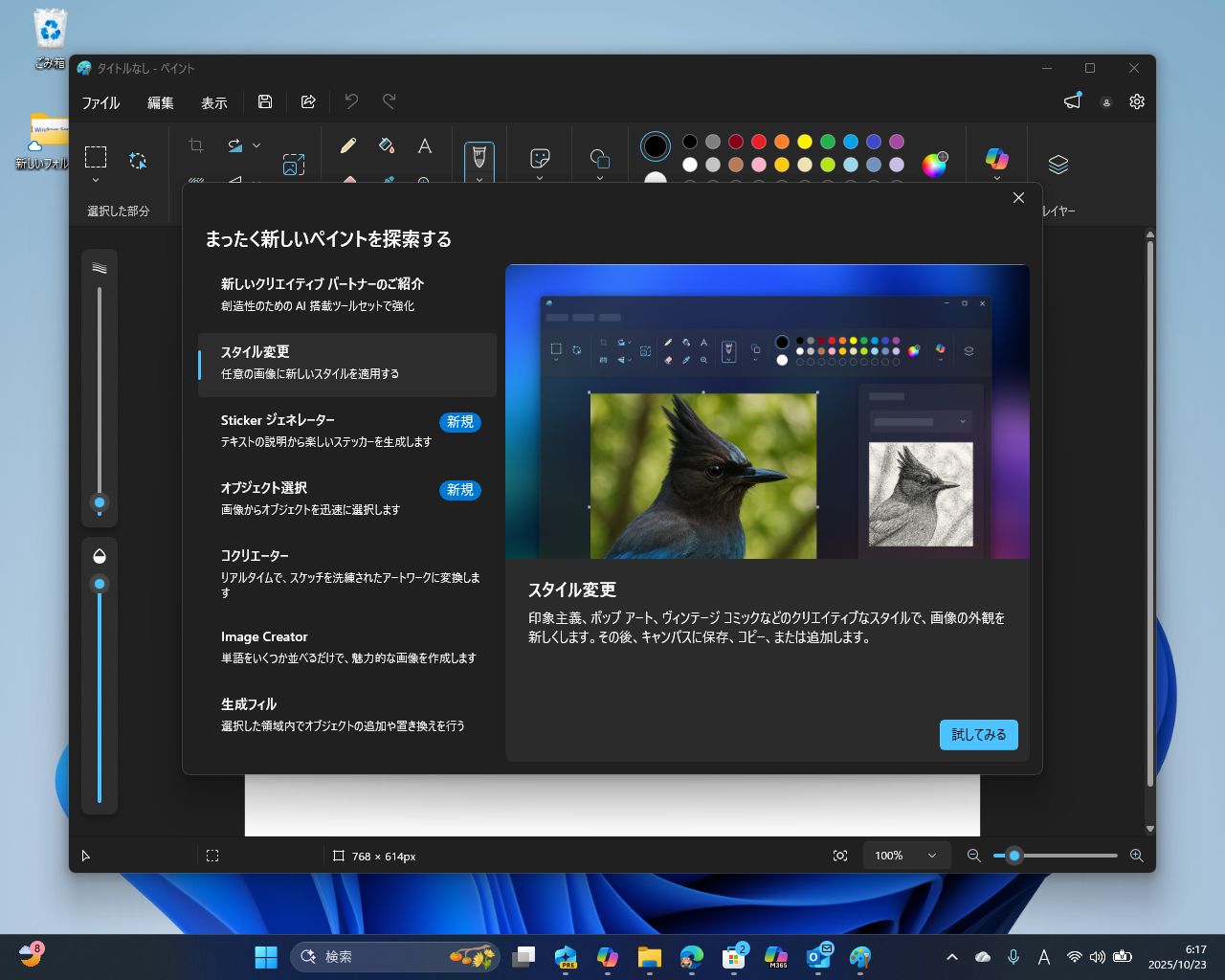Screen dimensions: 1225x980
Task: Open Paint settings with the gear icon
Action: [1136, 101]
